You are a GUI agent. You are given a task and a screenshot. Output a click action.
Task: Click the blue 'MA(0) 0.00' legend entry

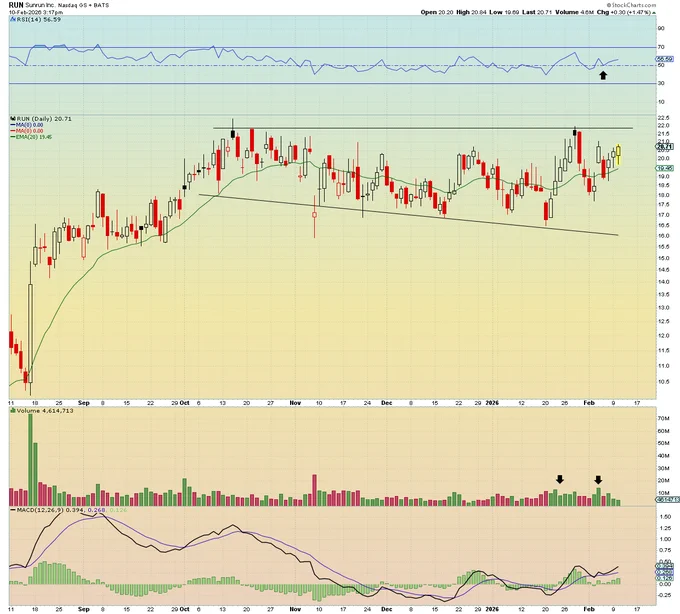[x=27, y=125]
